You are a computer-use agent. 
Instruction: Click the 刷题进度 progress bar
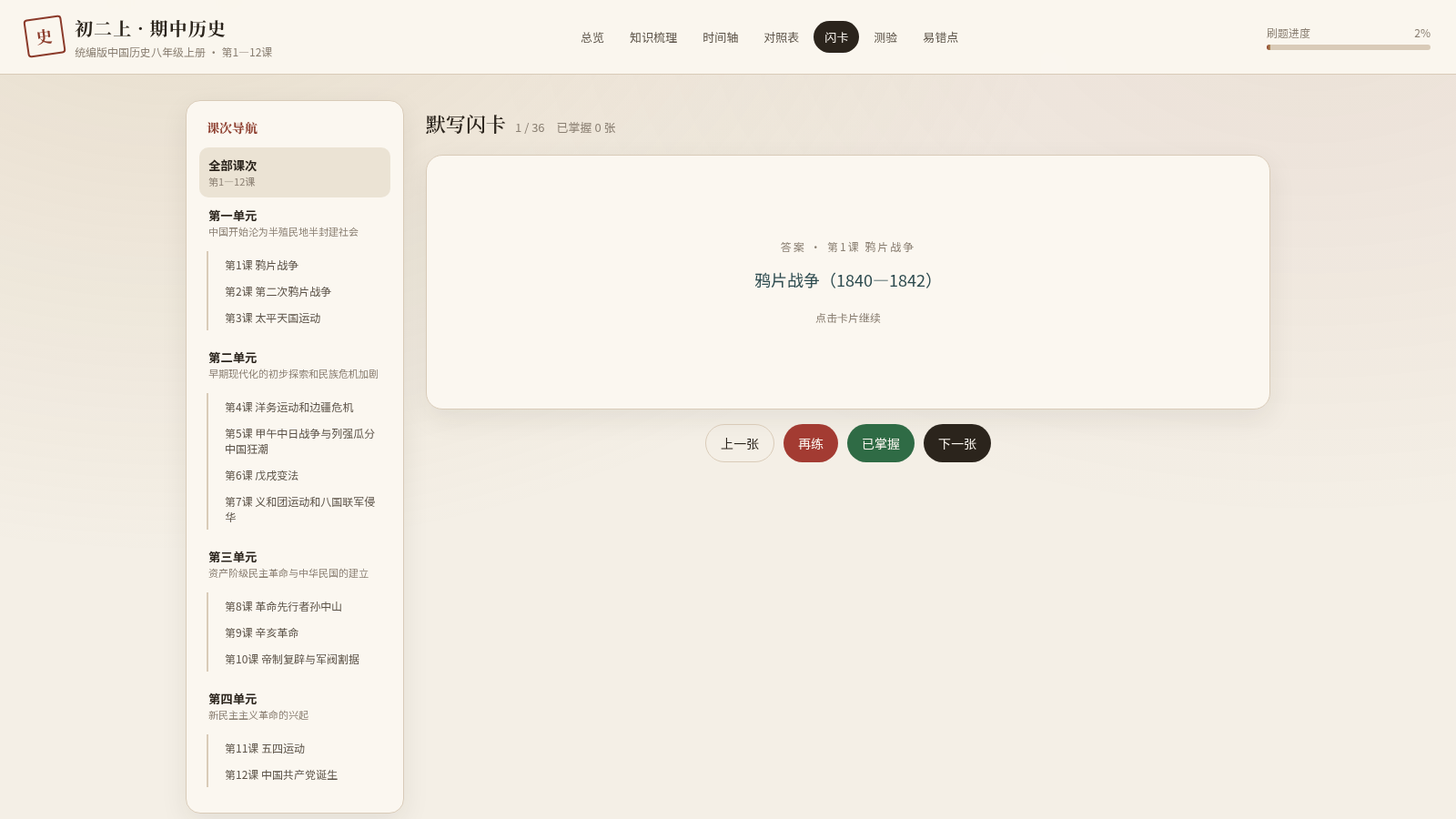[x=1349, y=47]
